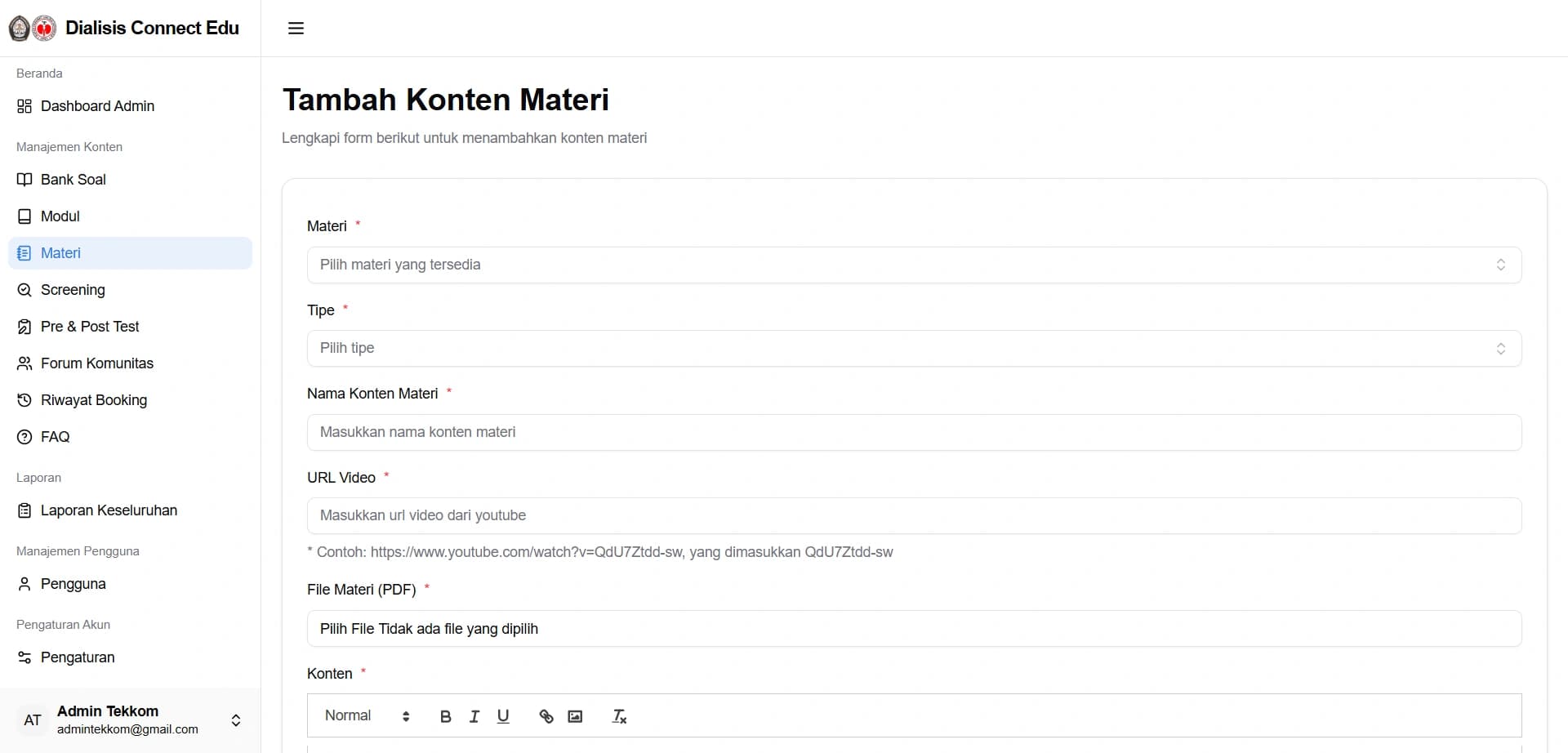Click the Dialisis Connect Edu logo
The width and height of the screenshot is (1568, 753).
(33, 29)
